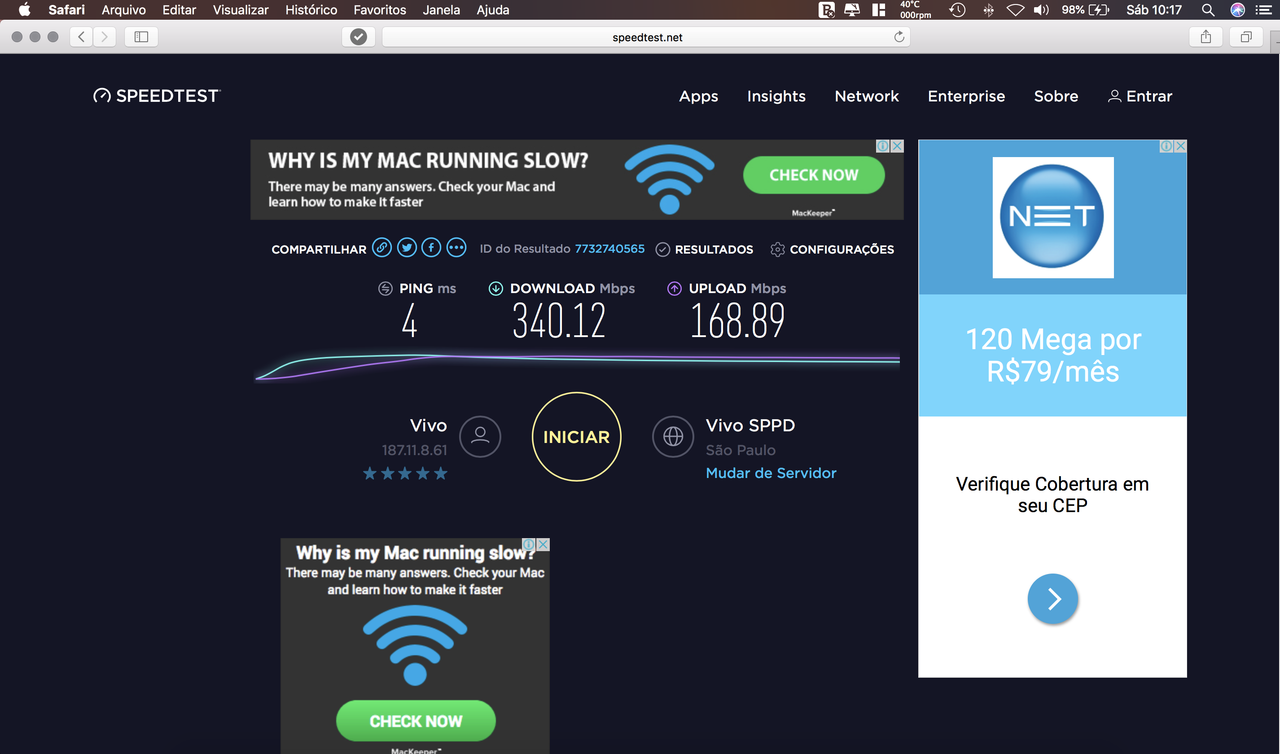
Task: Click the five-star Vivo rating
Action: coord(405,473)
